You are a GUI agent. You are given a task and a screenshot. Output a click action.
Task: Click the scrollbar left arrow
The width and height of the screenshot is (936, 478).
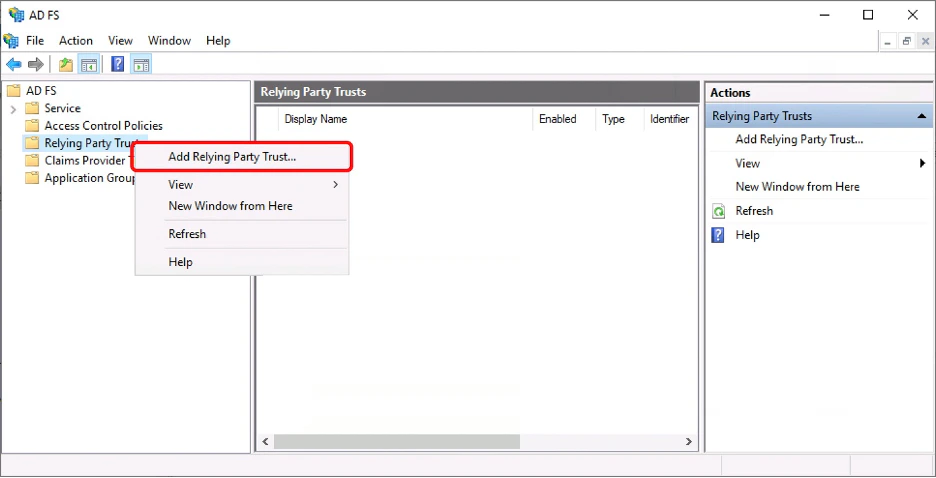[266, 442]
